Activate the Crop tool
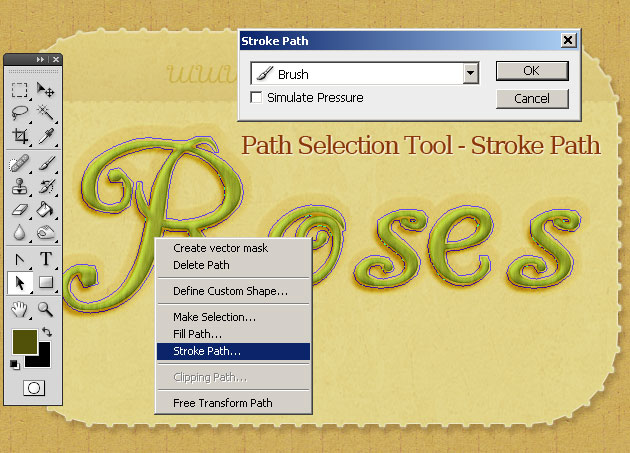Image resolution: width=630 pixels, height=453 pixels. pyautogui.click(x=20, y=136)
